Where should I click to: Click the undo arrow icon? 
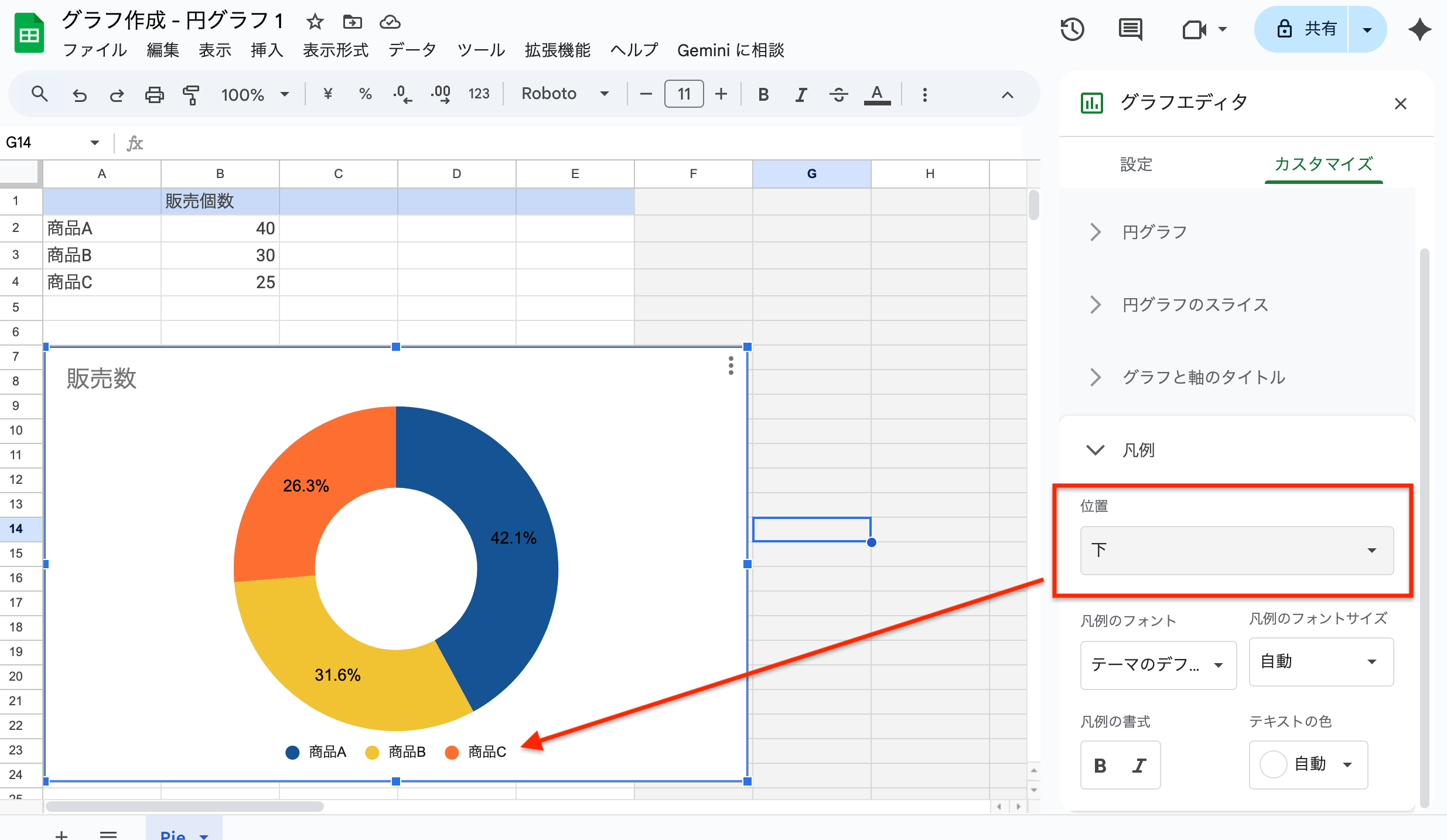80,94
